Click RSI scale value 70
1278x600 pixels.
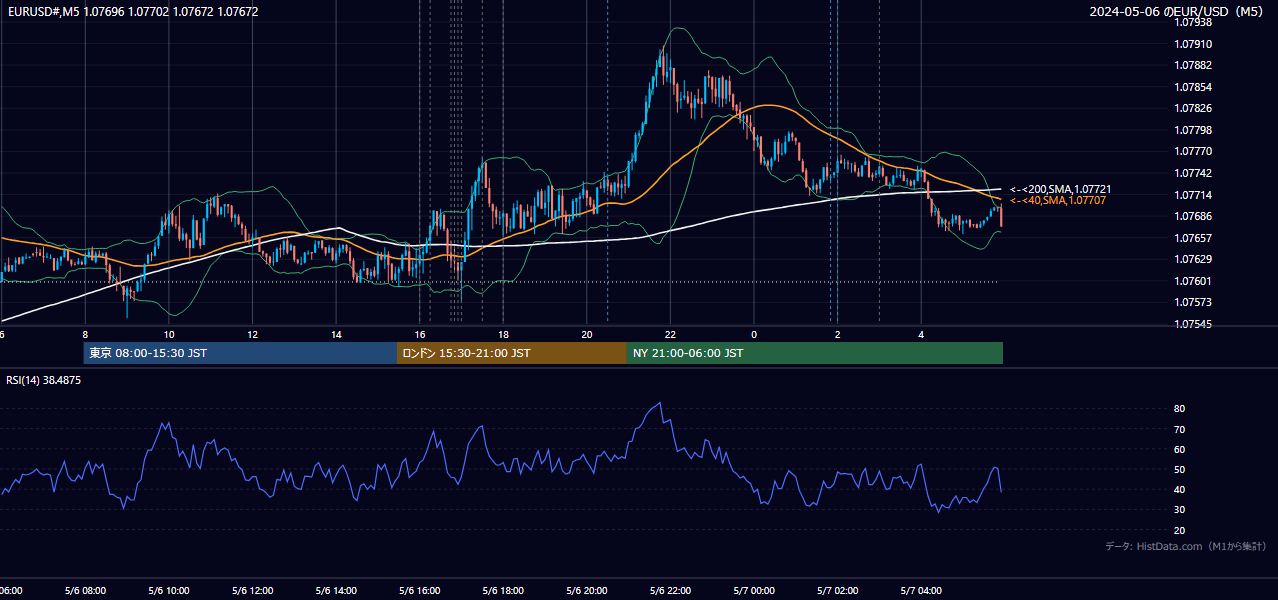coord(1179,429)
